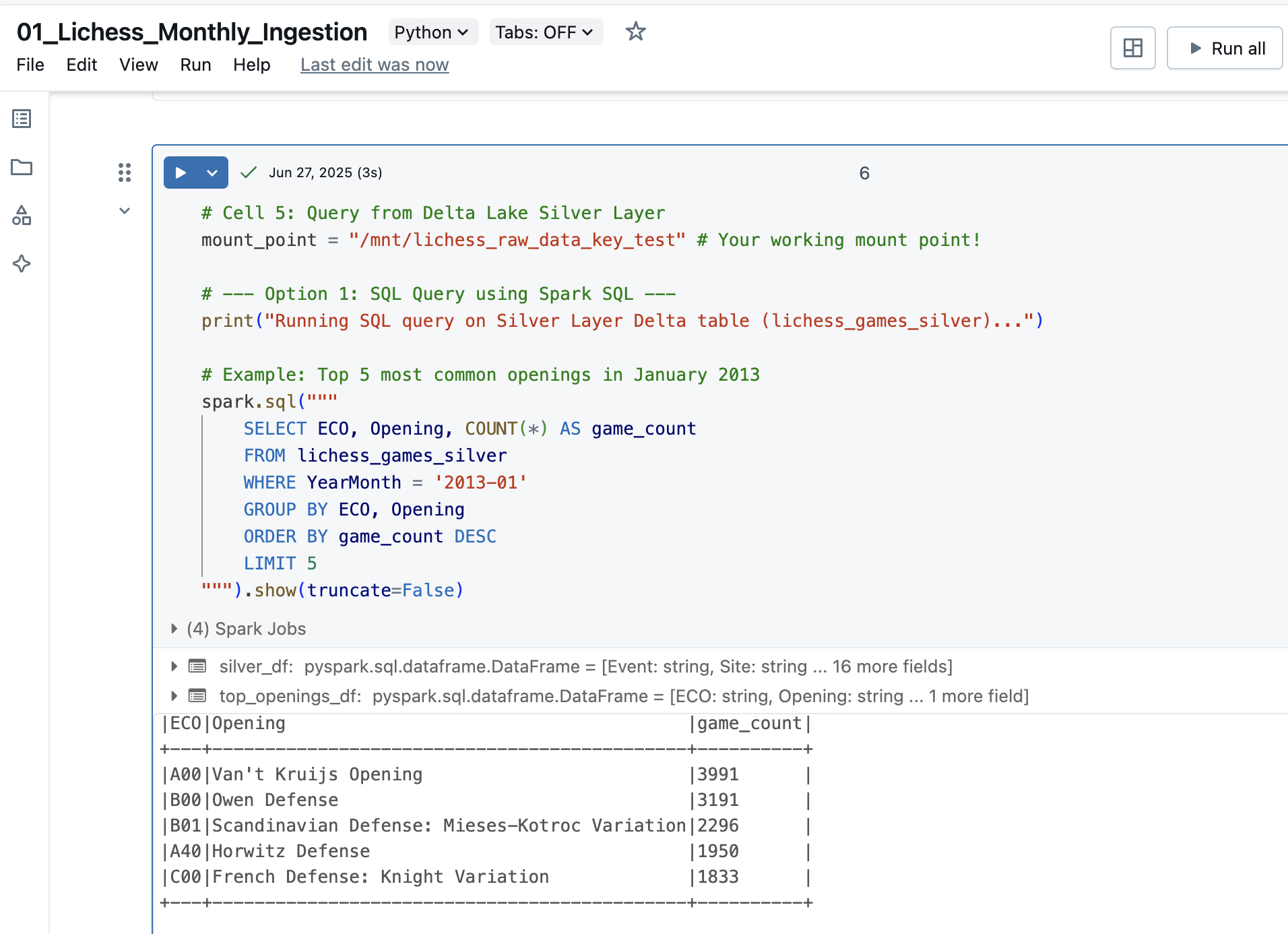Screen dimensions: 1288x934
Task: Click the cell number 6 label
Action: coord(864,173)
